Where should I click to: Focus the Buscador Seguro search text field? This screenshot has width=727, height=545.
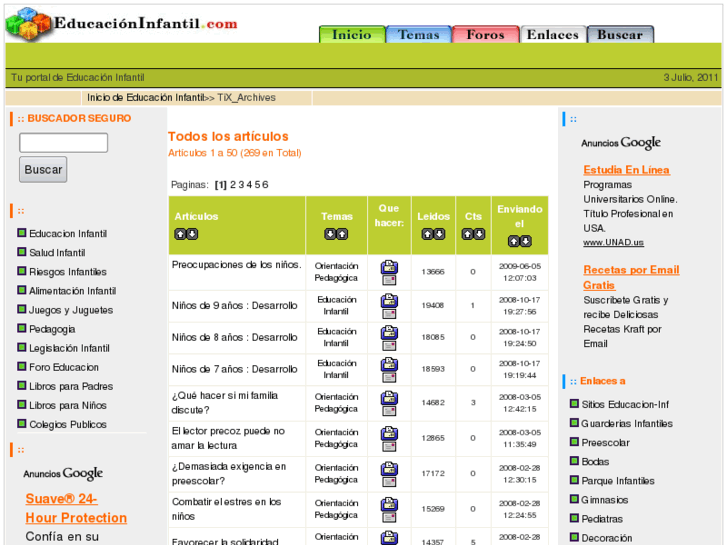[64, 142]
